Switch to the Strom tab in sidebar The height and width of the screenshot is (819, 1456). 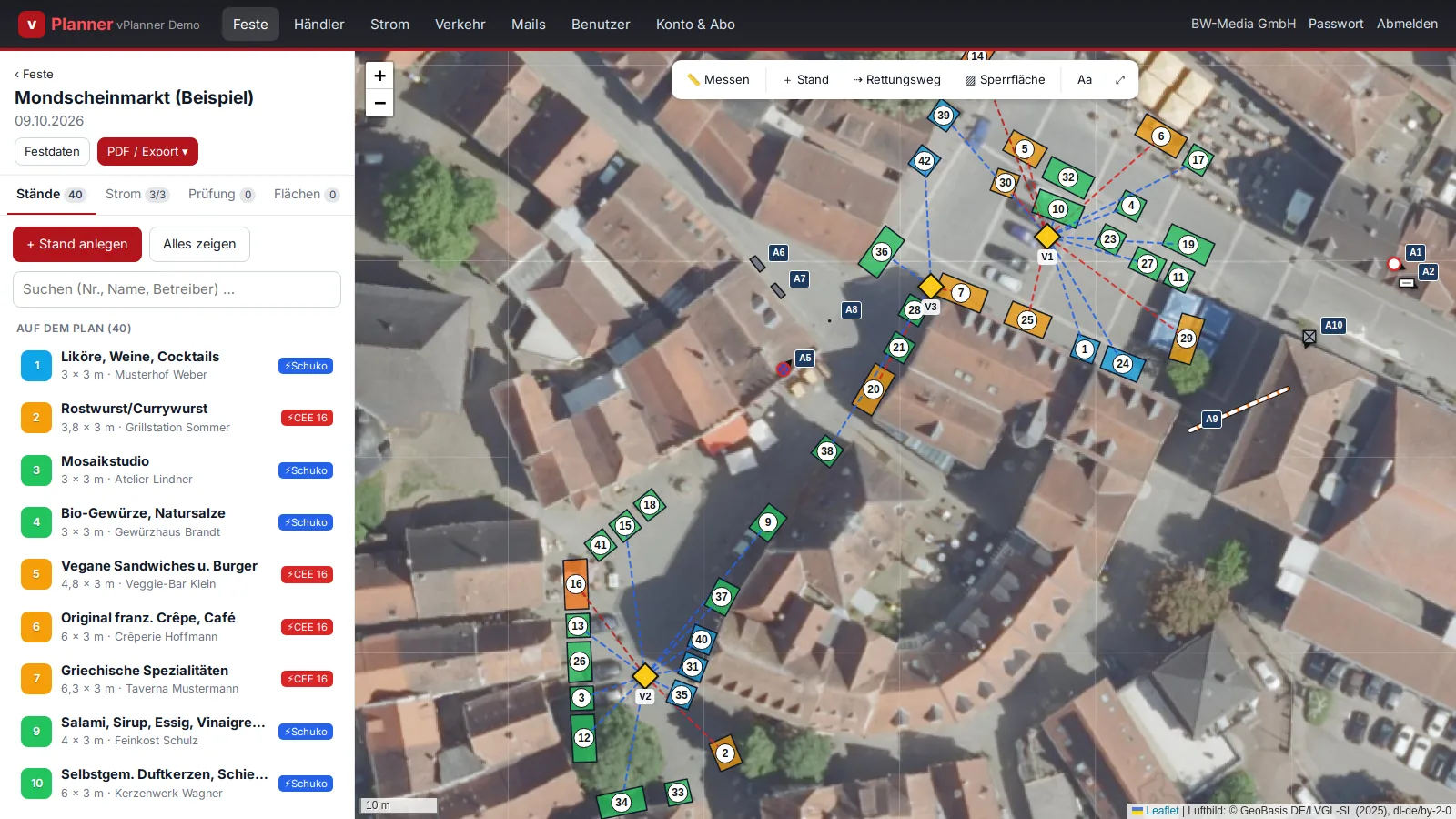pyautogui.click(x=136, y=195)
